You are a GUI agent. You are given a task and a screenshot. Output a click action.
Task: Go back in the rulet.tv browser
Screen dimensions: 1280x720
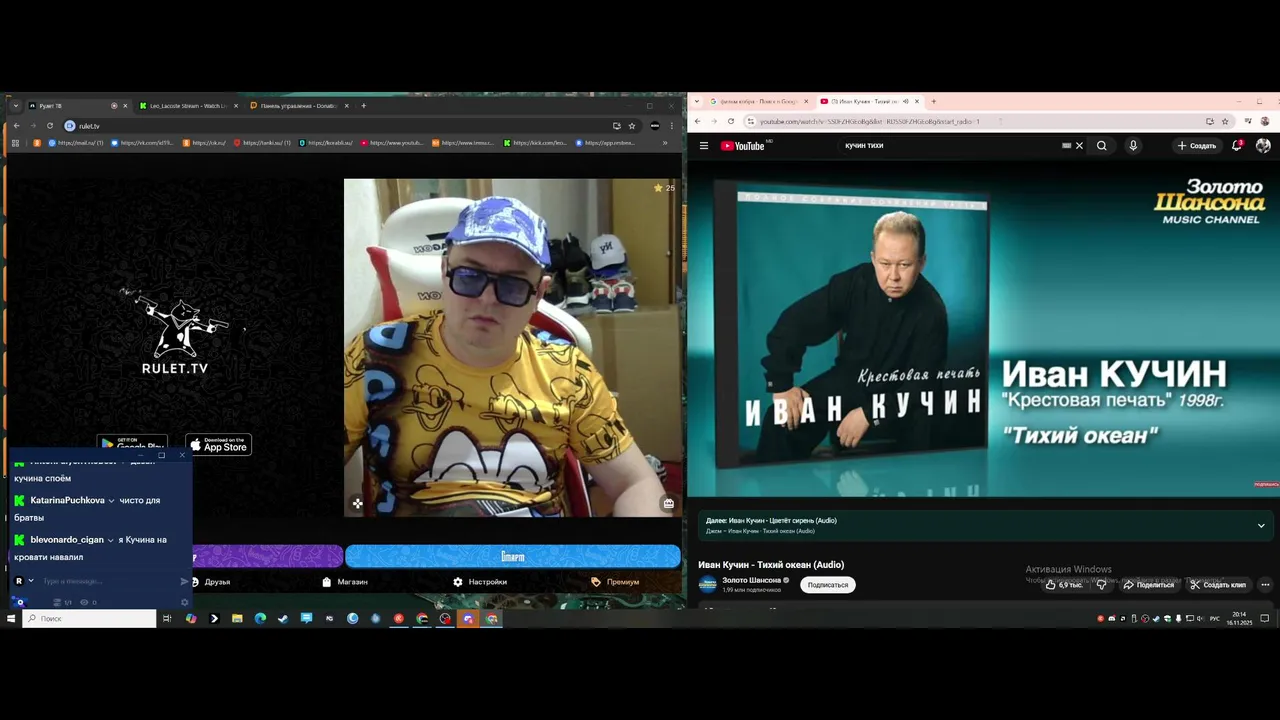click(16, 126)
